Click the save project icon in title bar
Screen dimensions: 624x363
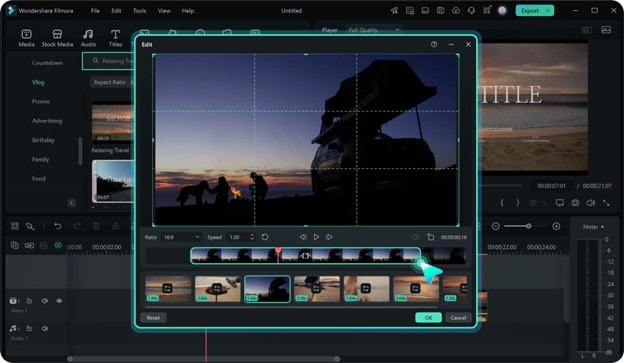440,11
